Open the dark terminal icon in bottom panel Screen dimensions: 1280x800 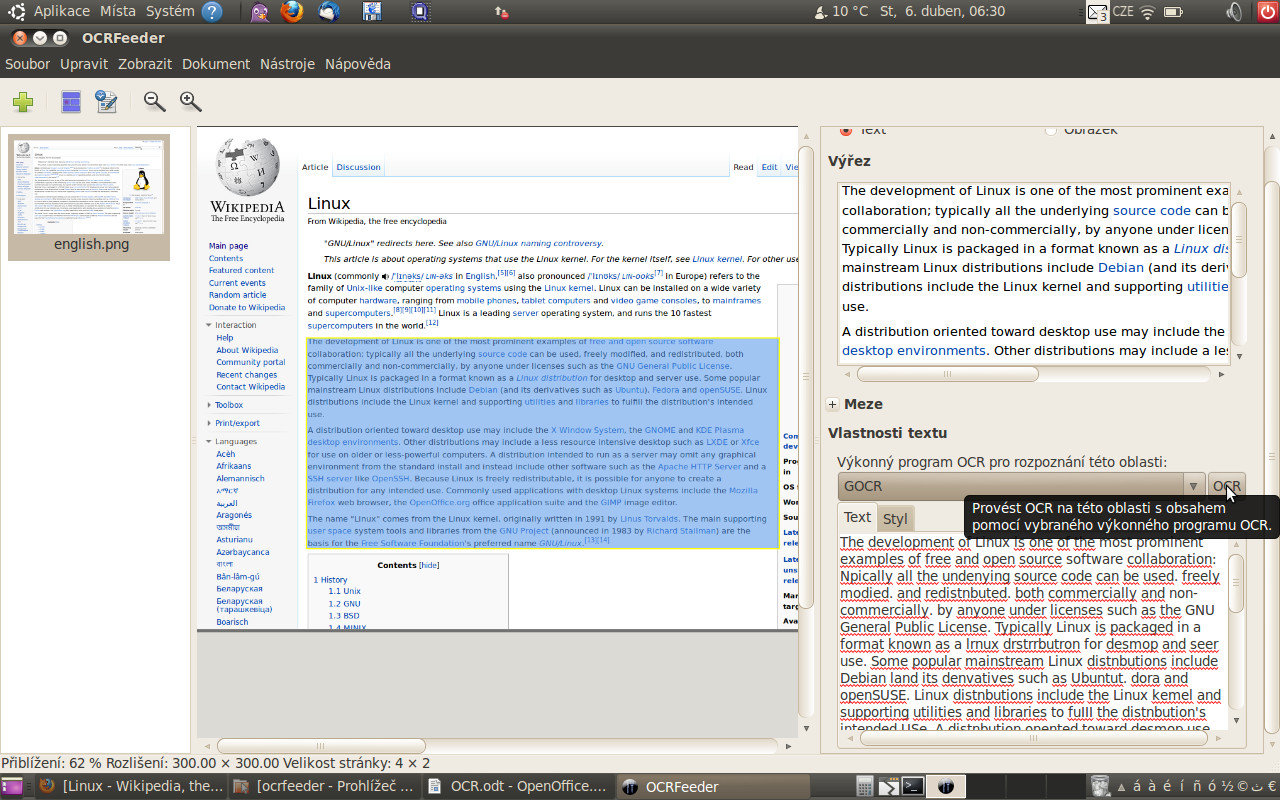coord(913,786)
